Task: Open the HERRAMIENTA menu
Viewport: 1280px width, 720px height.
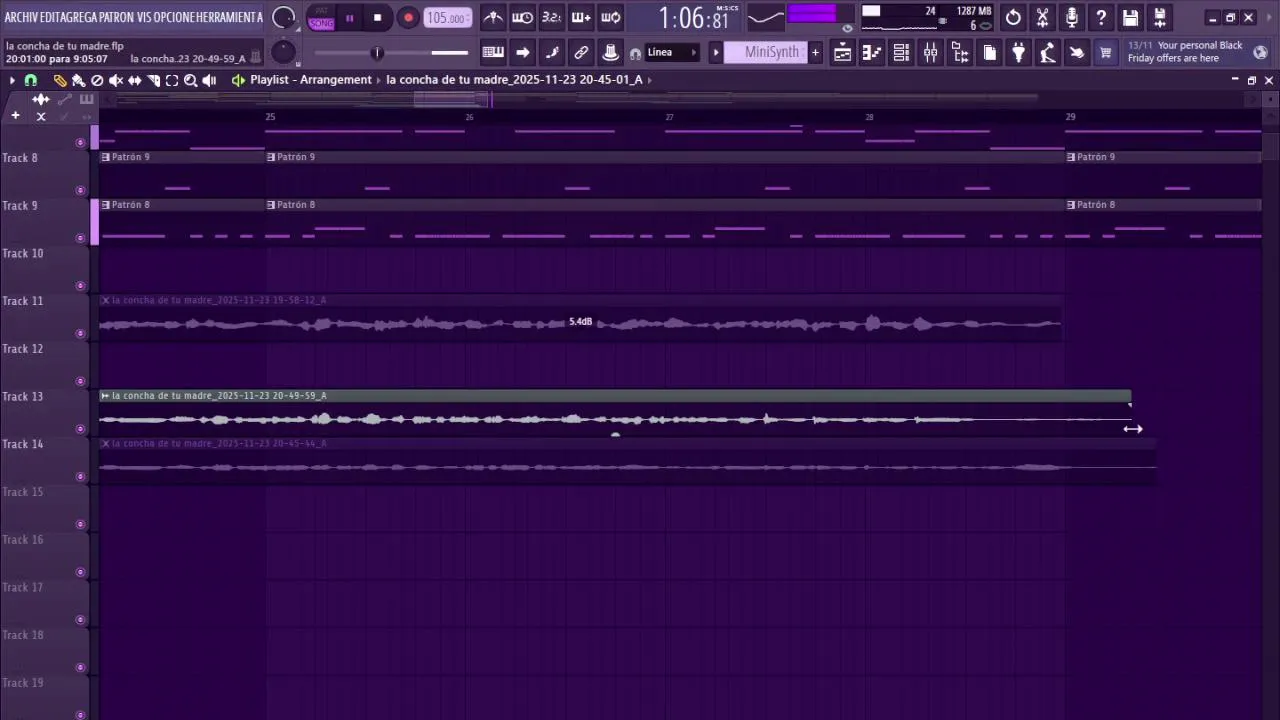Action: [229, 17]
